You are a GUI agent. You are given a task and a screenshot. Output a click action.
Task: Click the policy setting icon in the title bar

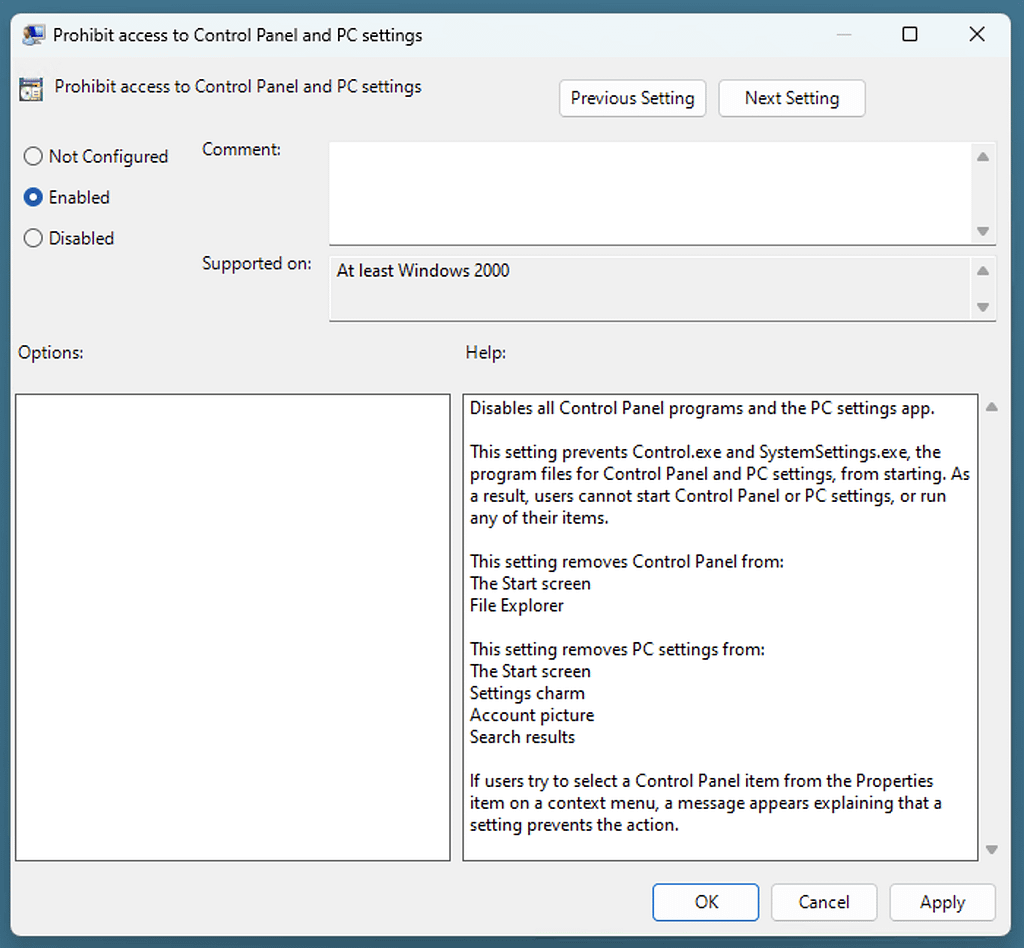[31, 33]
